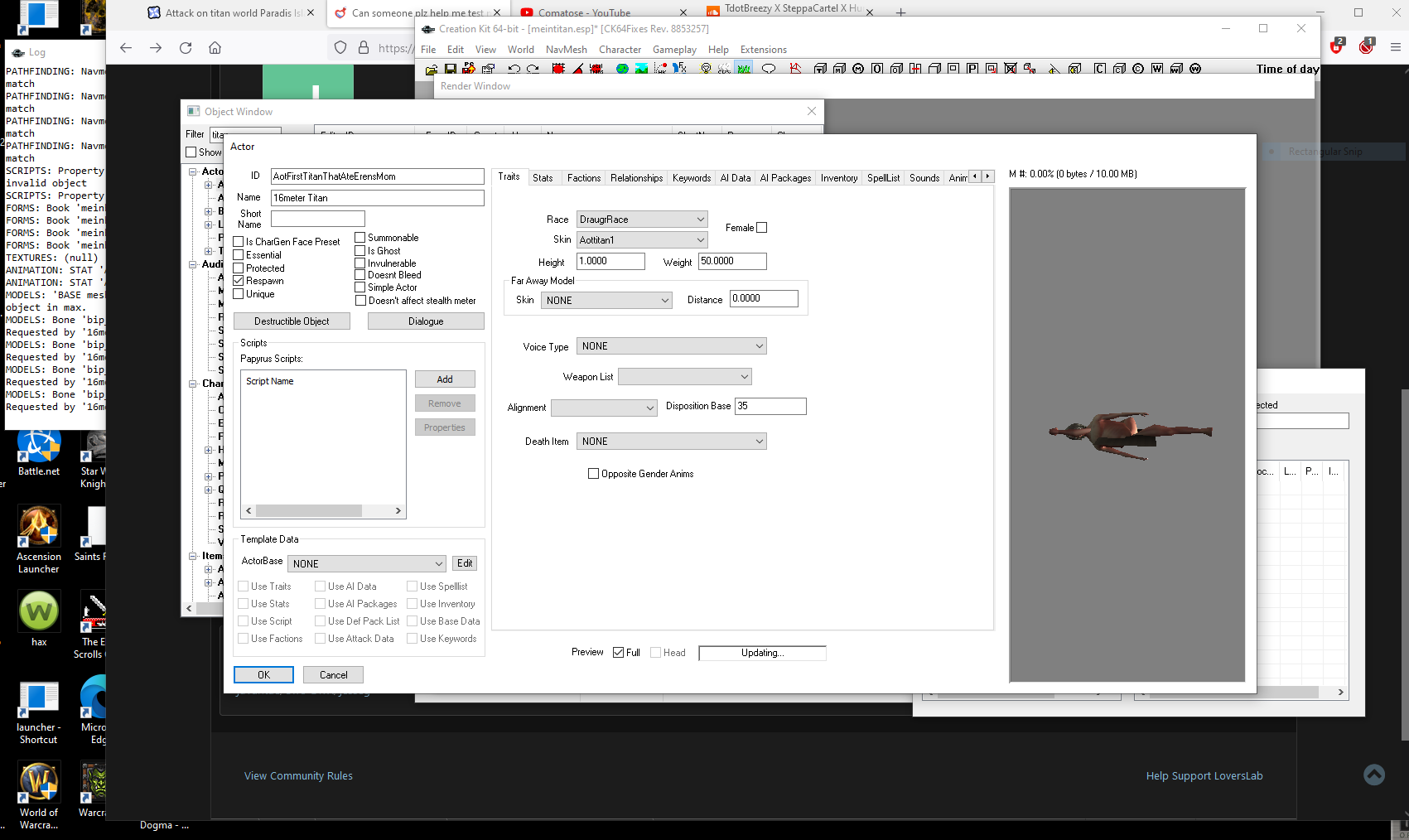Click the speech bubble Dialogue toolbar icon
Screen dimensions: 1409x840
coord(769,69)
